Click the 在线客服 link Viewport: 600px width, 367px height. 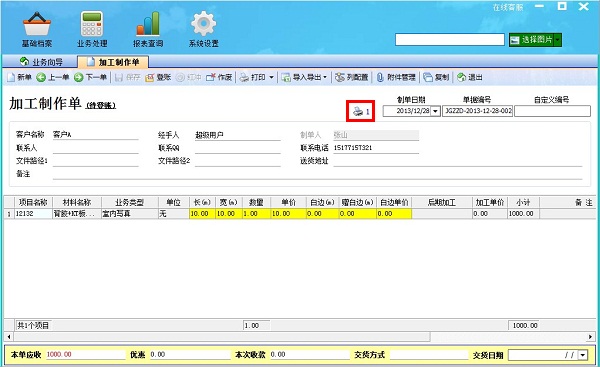[x=507, y=7]
